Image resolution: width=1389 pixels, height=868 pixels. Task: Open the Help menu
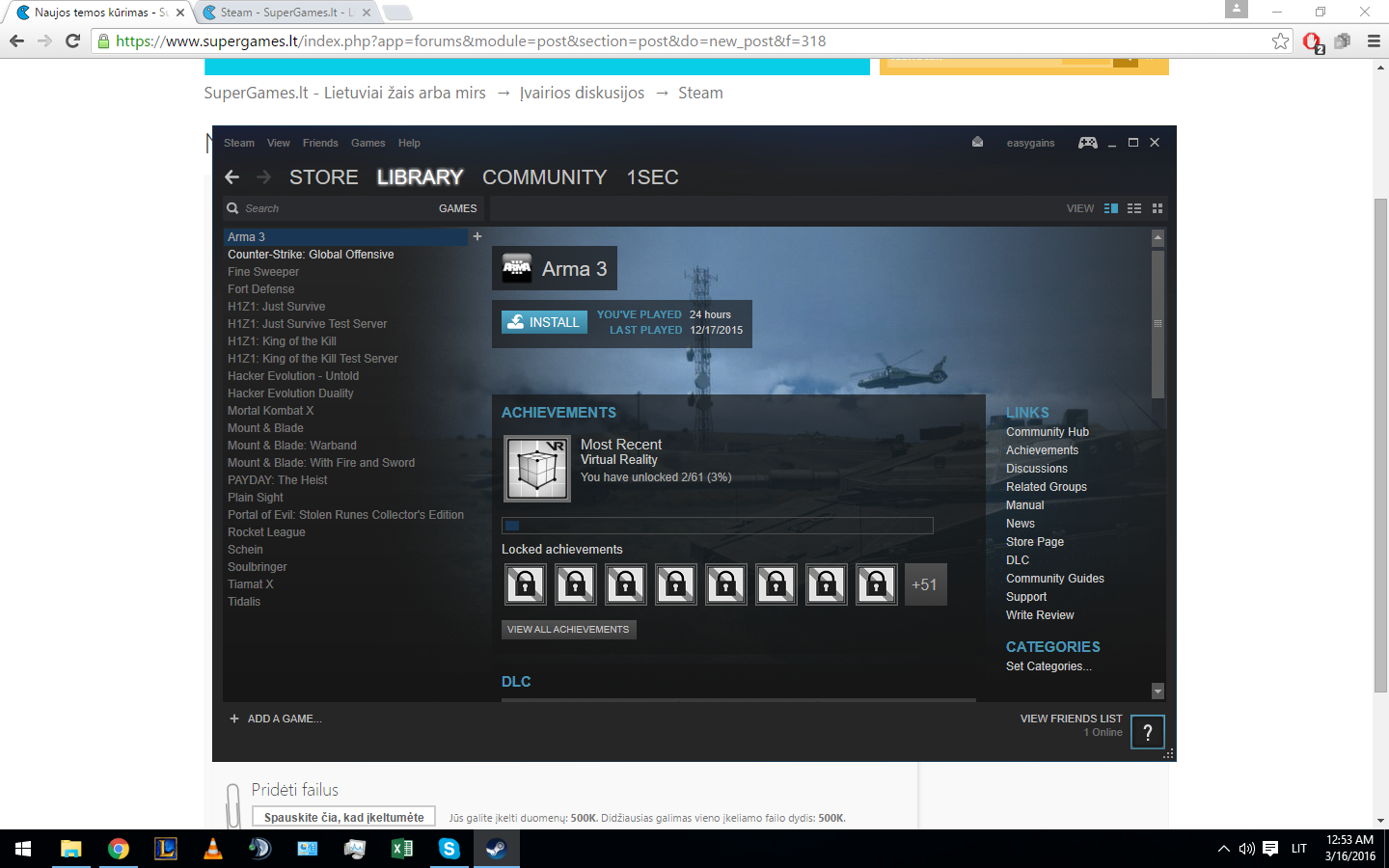pyautogui.click(x=409, y=143)
